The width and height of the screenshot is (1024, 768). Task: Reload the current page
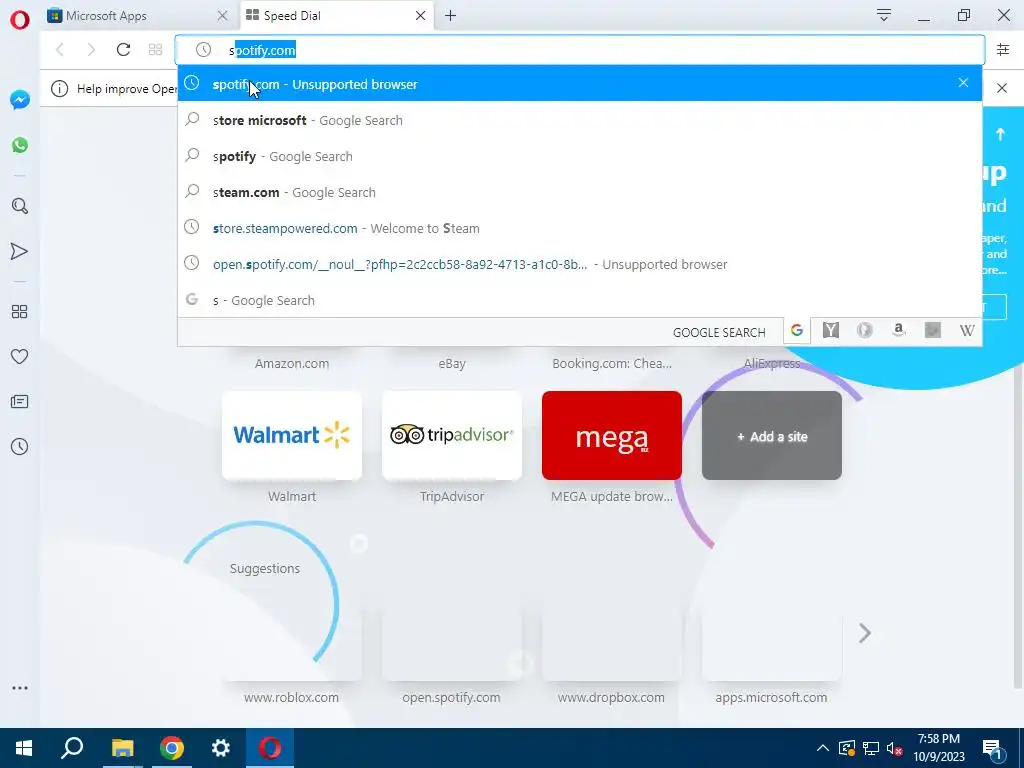pos(123,50)
